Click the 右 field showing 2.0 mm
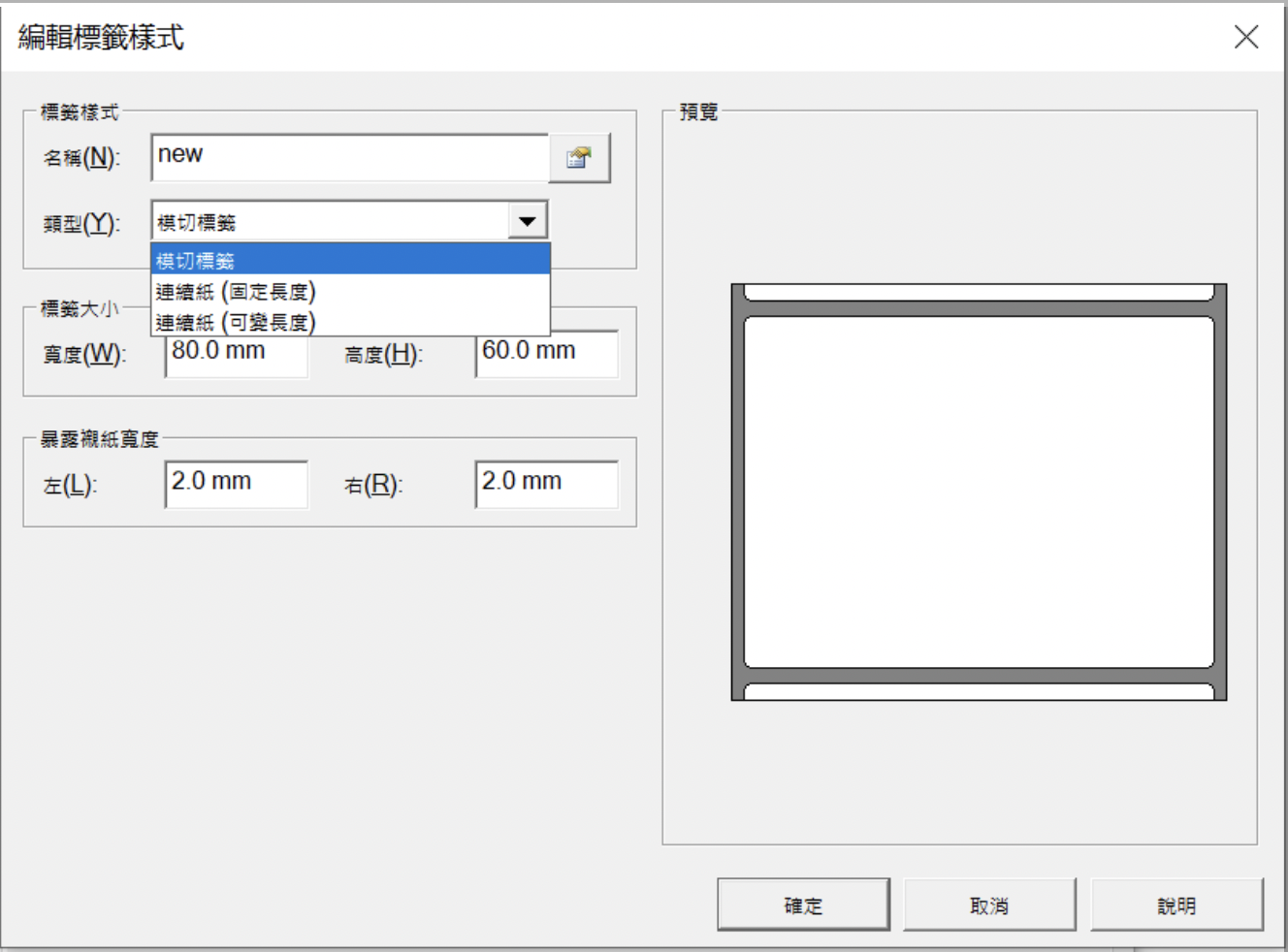This screenshot has width=1288, height=952. click(x=547, y=484)
